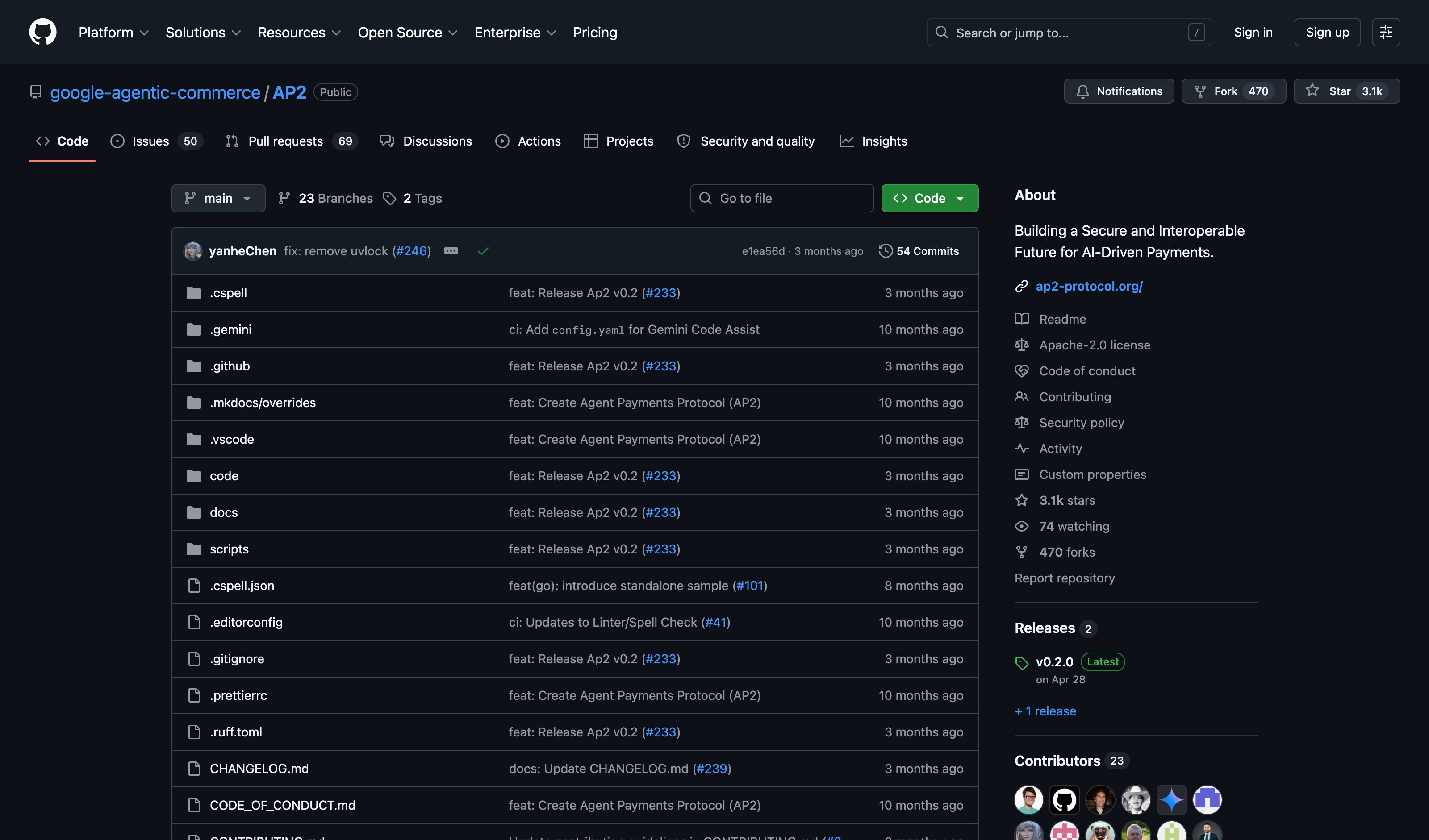
Task: Click Report repository
Action: (1064, 578)
